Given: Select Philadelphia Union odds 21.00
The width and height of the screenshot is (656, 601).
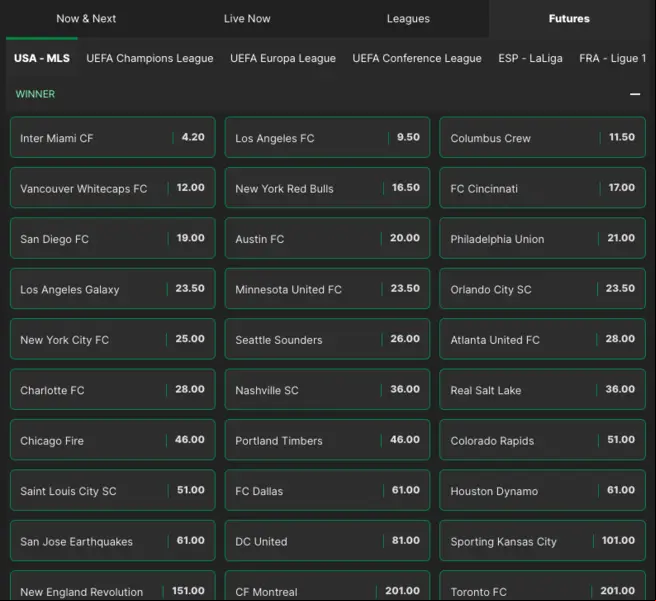Looking at the screenshot, I should pos(542,238).
